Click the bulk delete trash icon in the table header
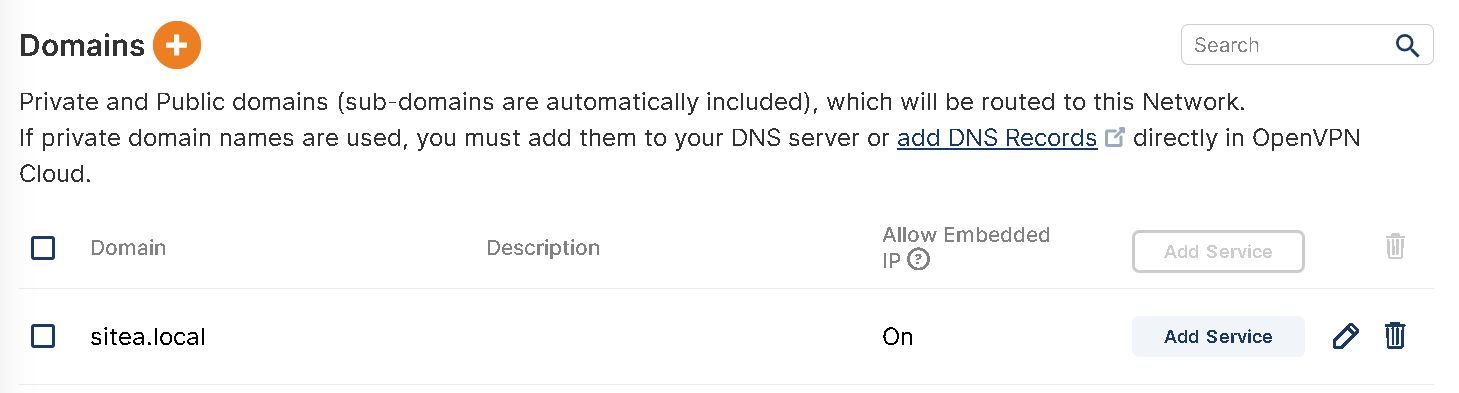The image size is (1459, 393). [1396, 246]
